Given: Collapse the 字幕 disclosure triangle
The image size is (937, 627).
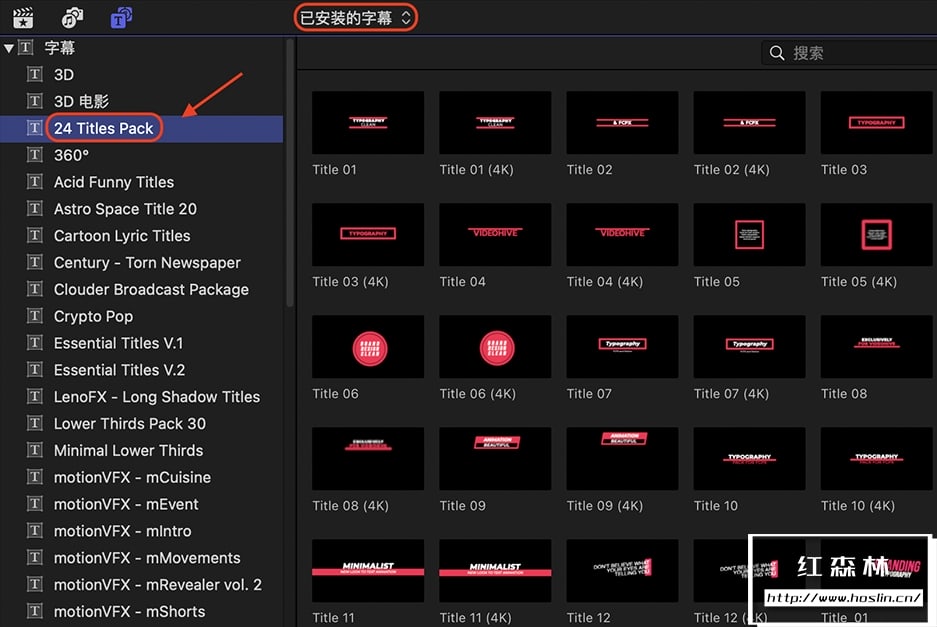Looking at the screenshot, I should tap(8, 48).
